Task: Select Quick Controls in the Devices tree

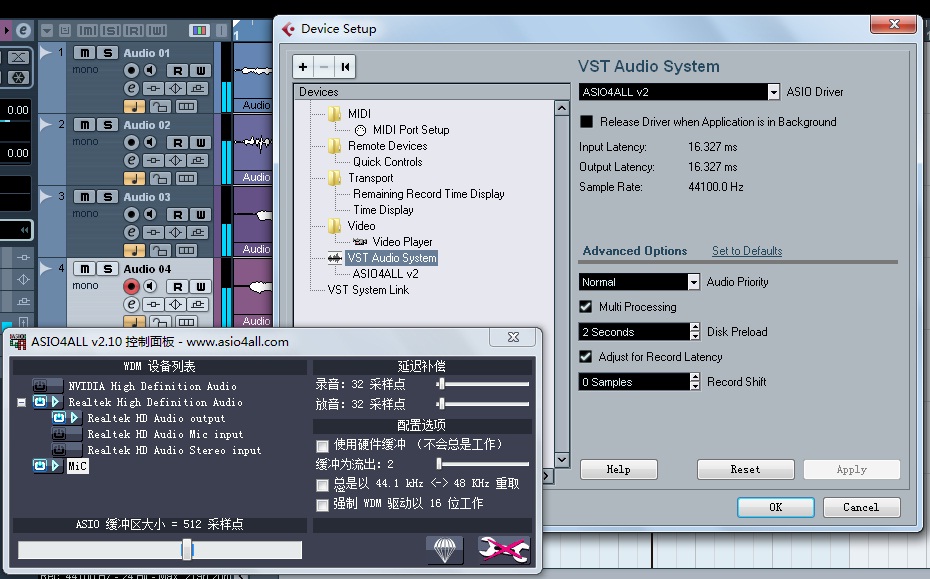Action: 388,162
